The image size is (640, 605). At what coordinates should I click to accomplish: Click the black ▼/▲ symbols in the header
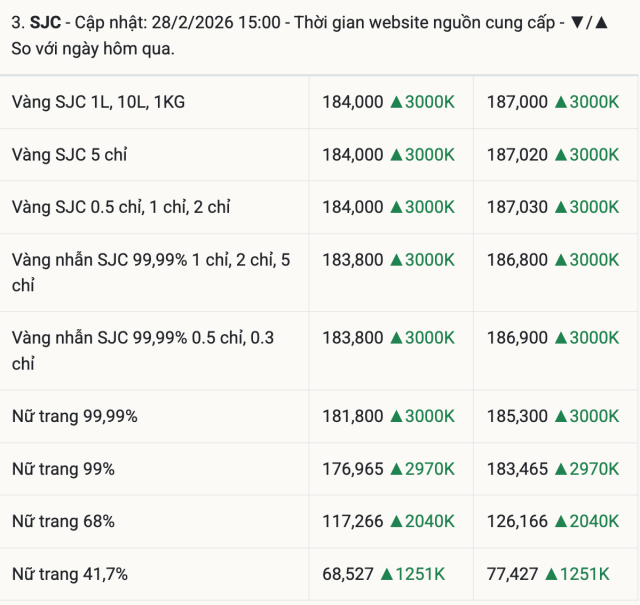tap(588, 23)
